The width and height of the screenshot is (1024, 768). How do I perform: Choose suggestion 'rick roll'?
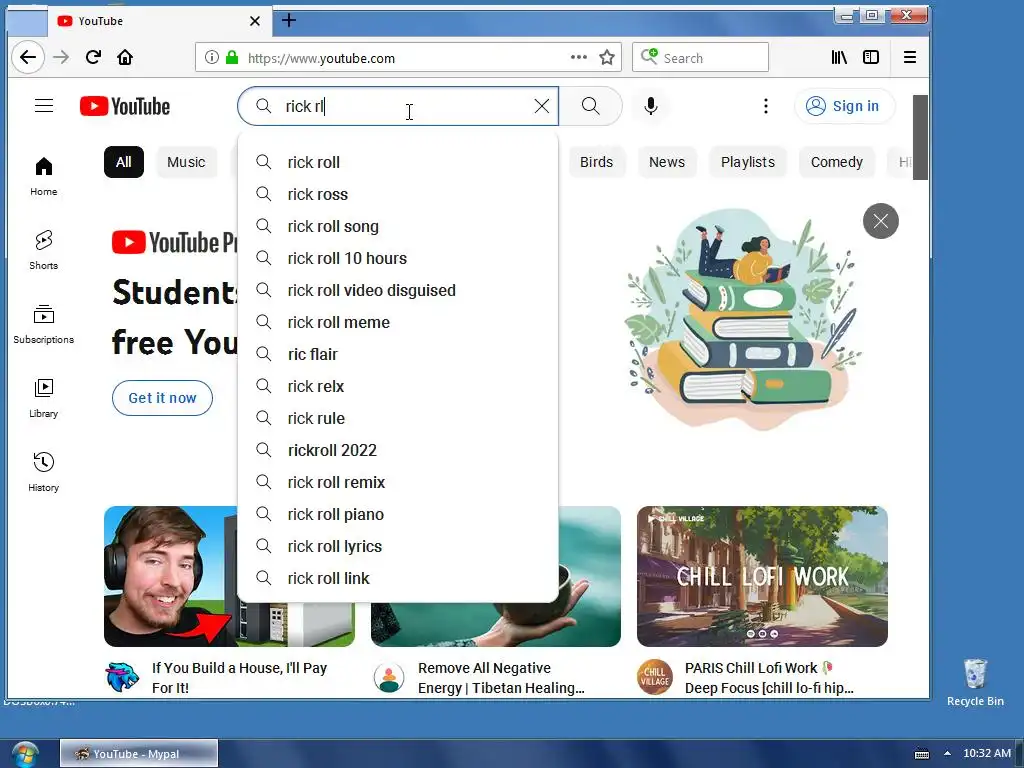[x=398, y=162]
